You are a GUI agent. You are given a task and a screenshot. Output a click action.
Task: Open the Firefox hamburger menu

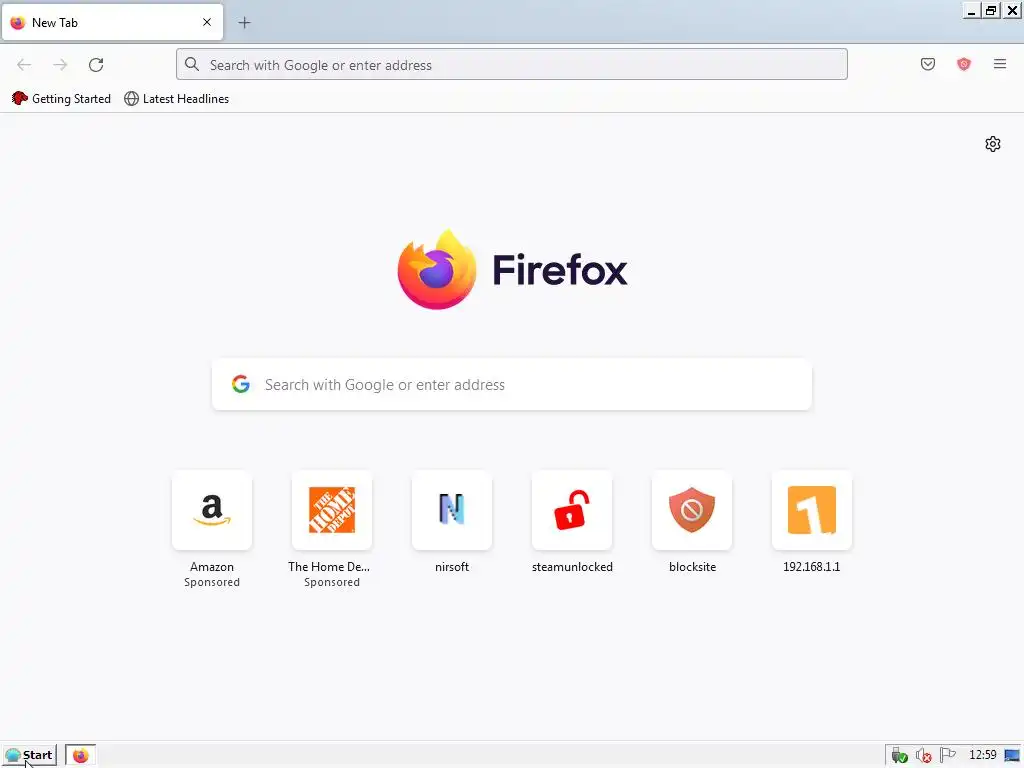tap(999, 64)
